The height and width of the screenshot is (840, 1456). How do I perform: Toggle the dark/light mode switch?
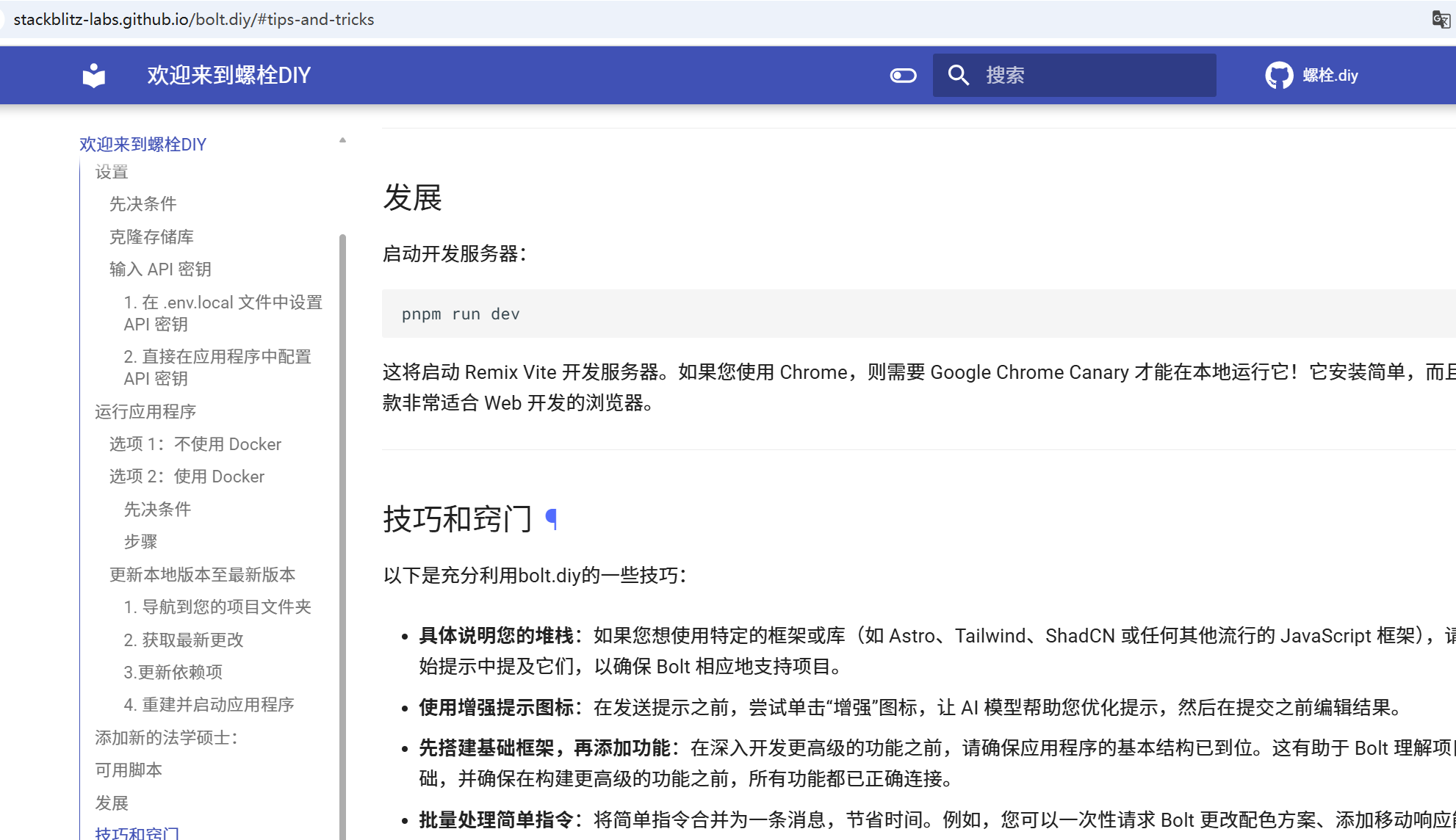903,75
